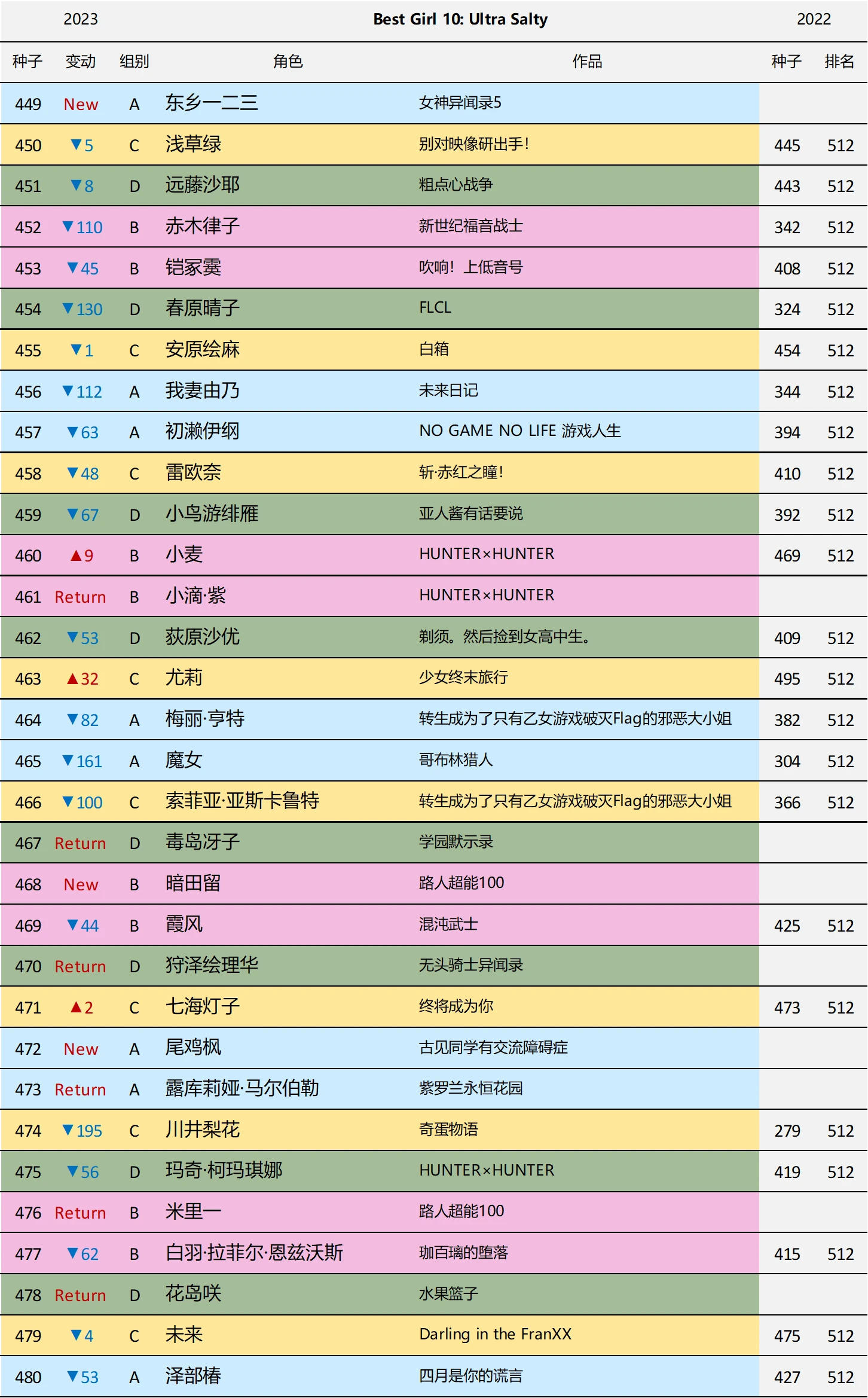Select character name '我妻由乃'
Screen dimensions: 868x1398
(203, 390)
